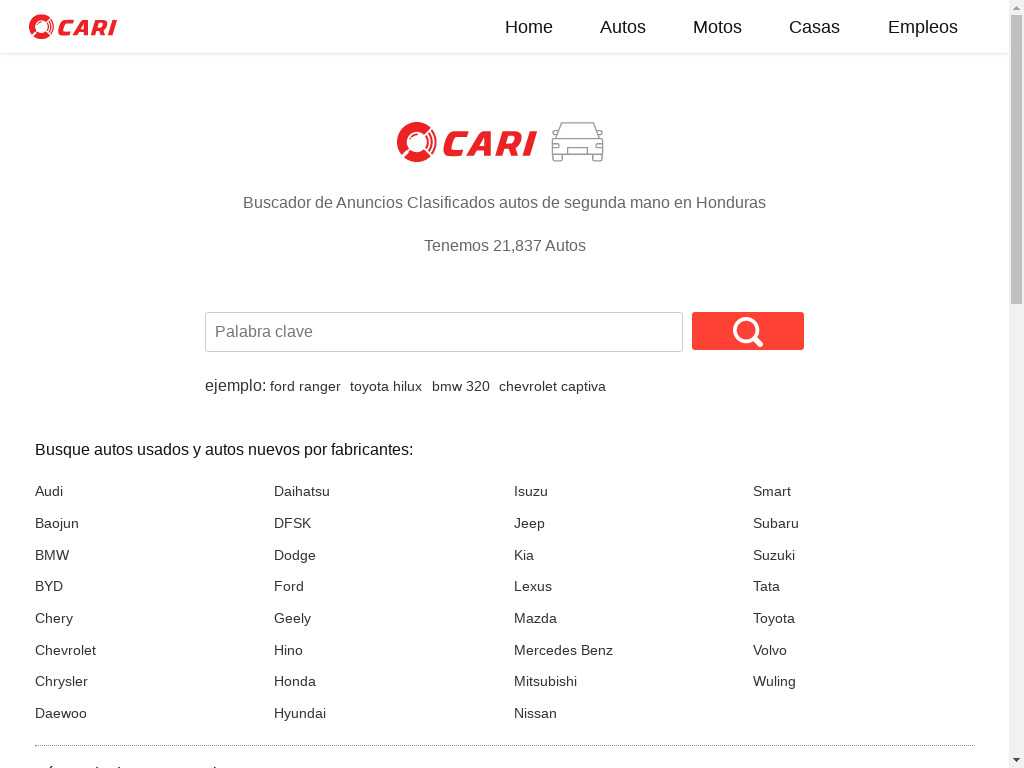This screenshot has height=768, width=1024.
Task: View Mitsubishi cars
Action: click(x=545, y=682)
